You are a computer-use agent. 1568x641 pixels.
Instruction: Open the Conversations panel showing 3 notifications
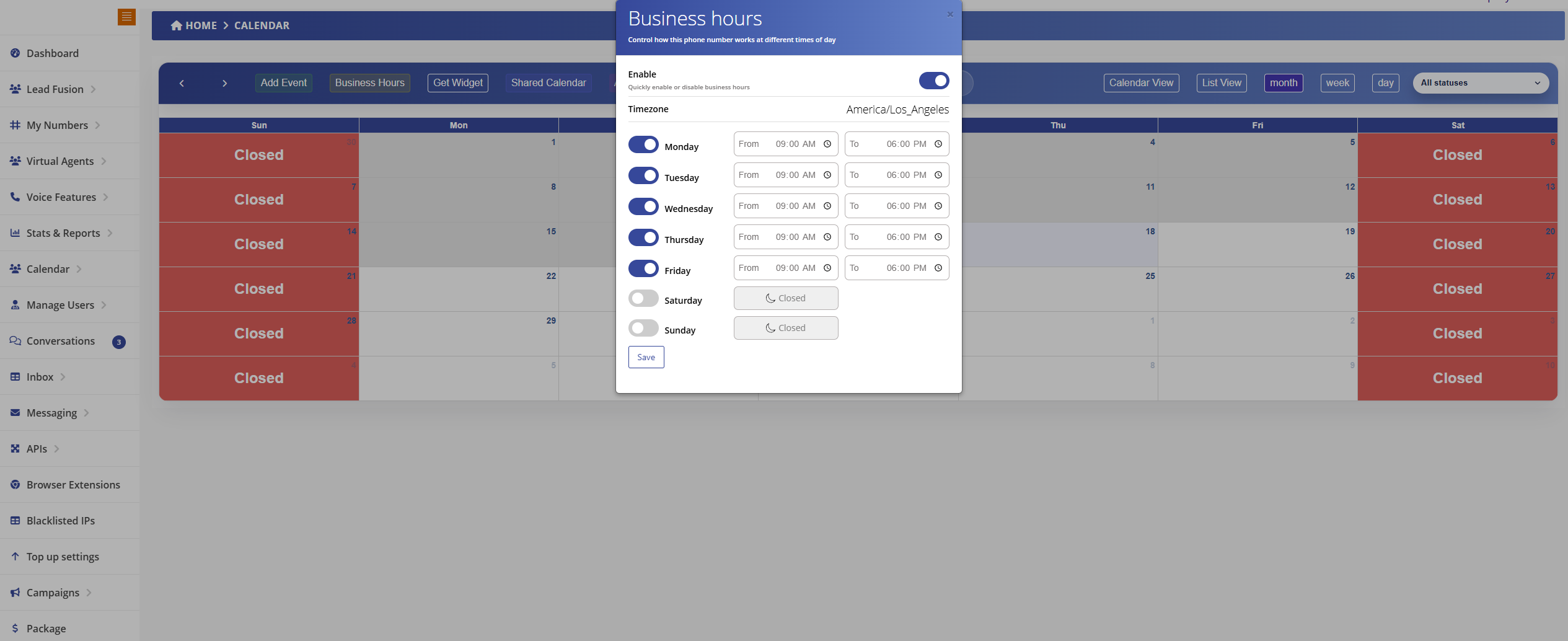(60, 340)
